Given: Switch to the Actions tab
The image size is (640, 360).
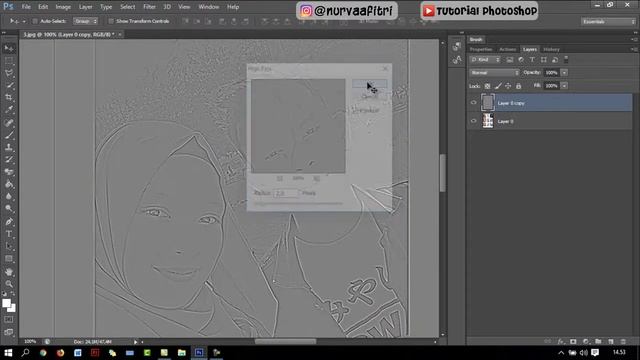Looking at the screenshot, I should (508, 49).
